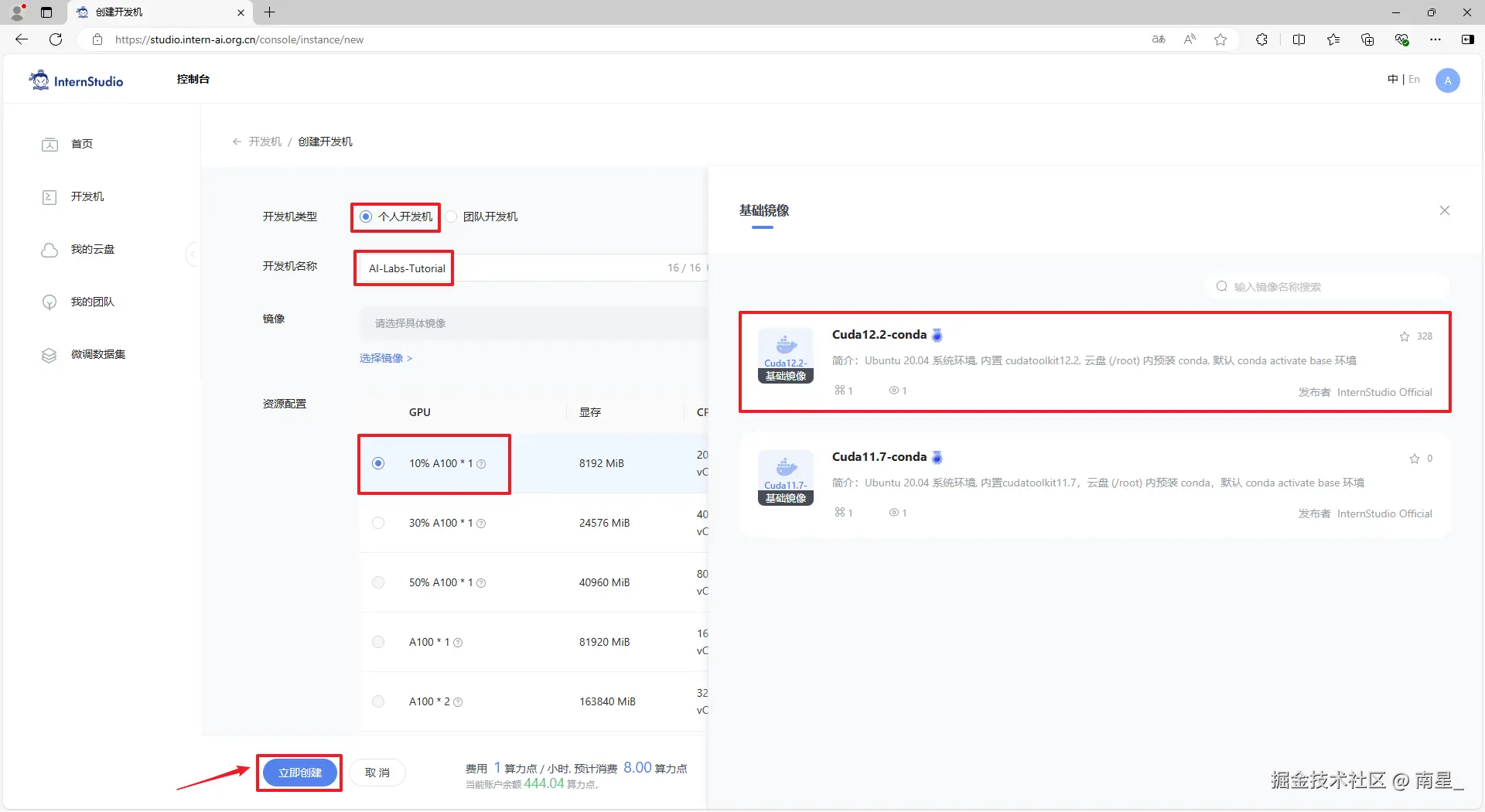Go to 微调数据集 in sidebar
The height and width of the screenshot is (812, 1485).
98,354
